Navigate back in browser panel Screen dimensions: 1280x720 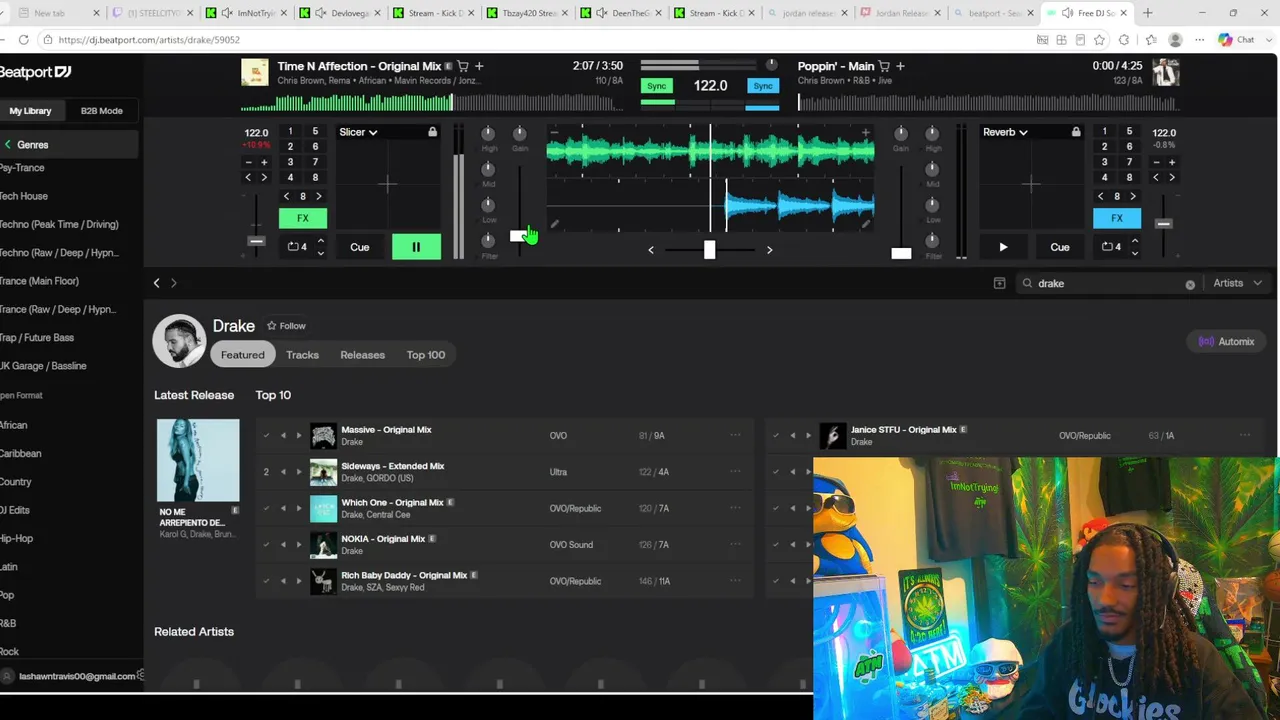tap(157, 283)
